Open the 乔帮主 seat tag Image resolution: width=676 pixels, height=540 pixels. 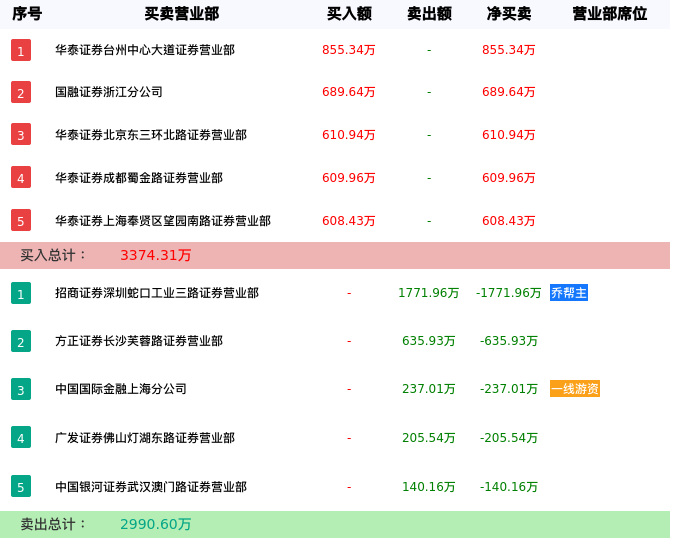[569, 293]
